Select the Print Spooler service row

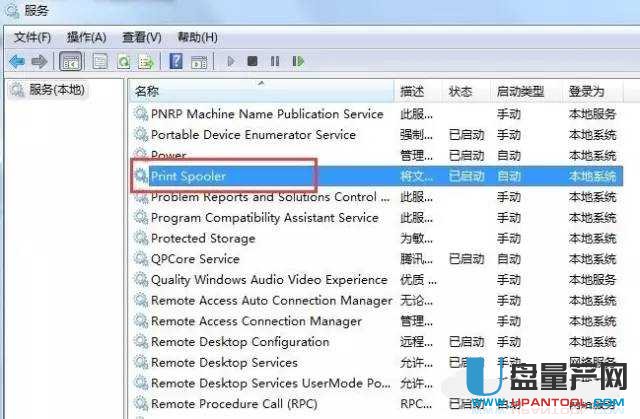tap(378, 176)
